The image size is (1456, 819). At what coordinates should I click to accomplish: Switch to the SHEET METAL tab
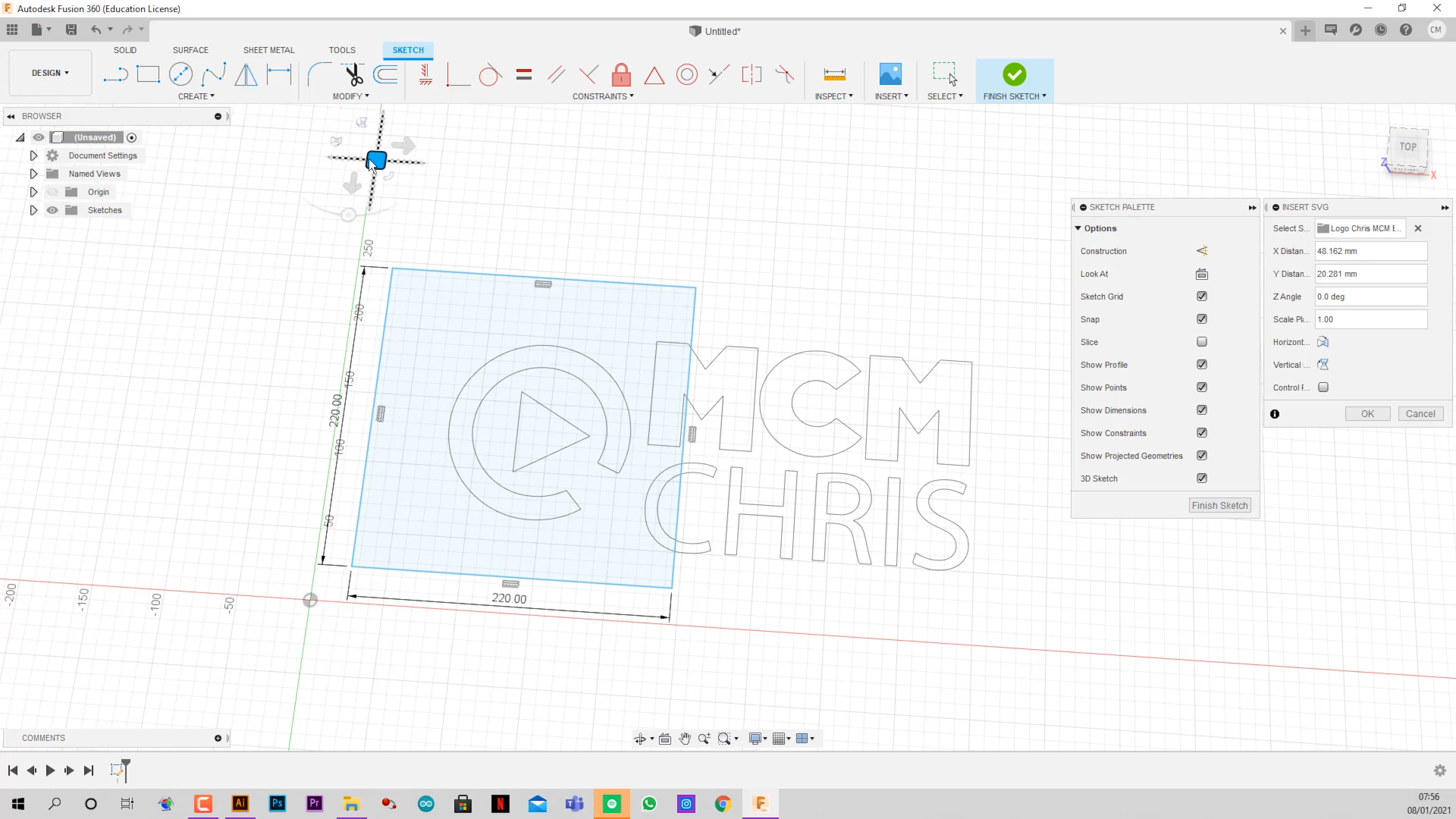pos(268,50)
